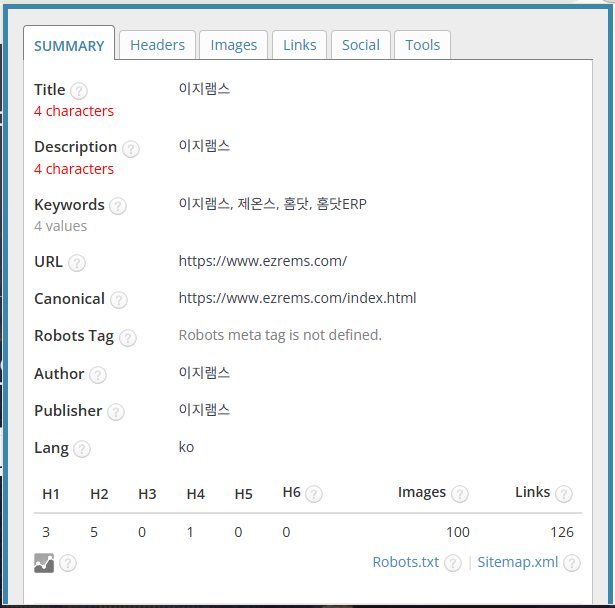Click the H2 count 5
The height and width of the screenshot is (608, 615).
pyautogui.click(x=94, y=532)
